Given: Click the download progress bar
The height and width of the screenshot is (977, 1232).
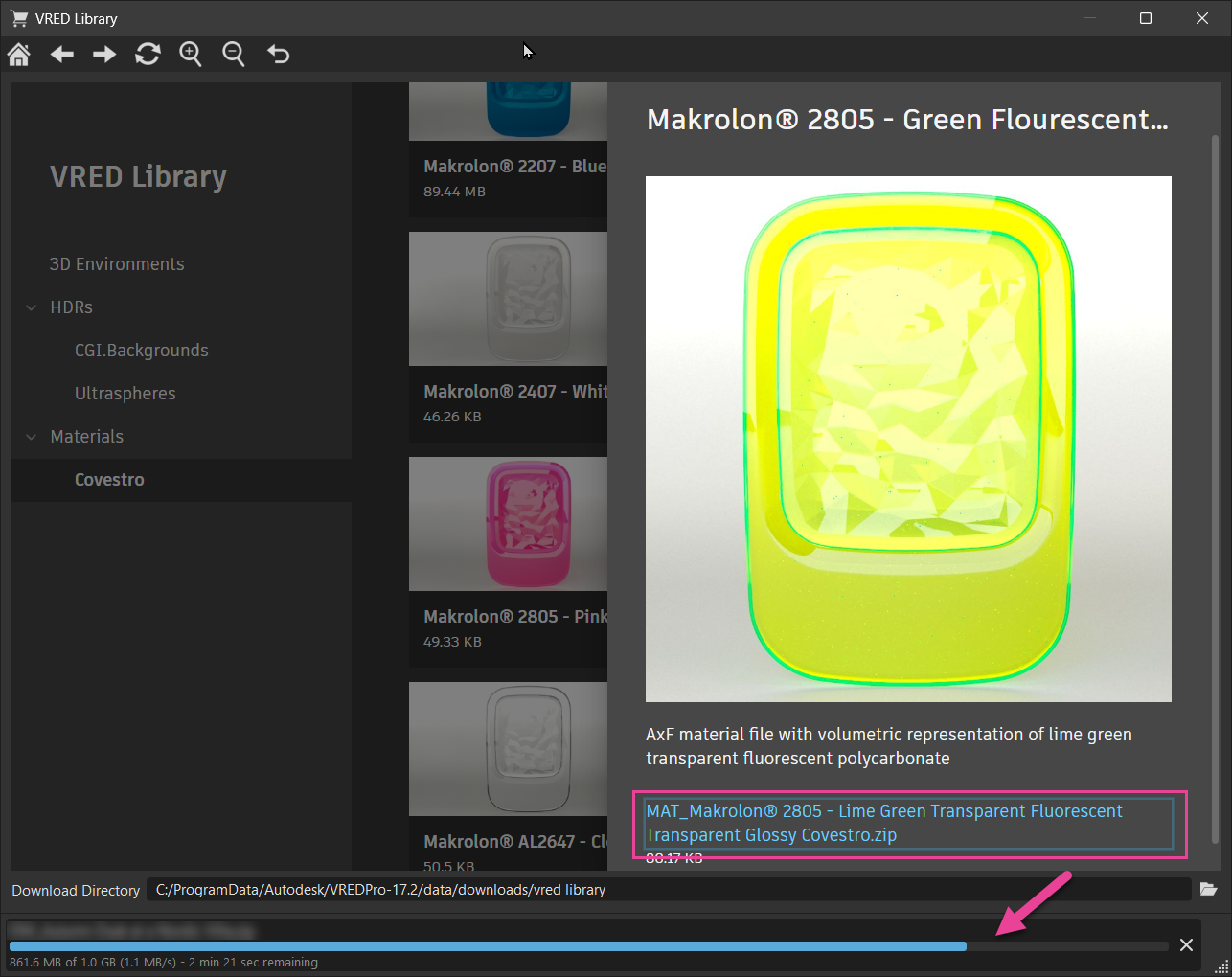Looking at the screenshot, I should point(588,946).
